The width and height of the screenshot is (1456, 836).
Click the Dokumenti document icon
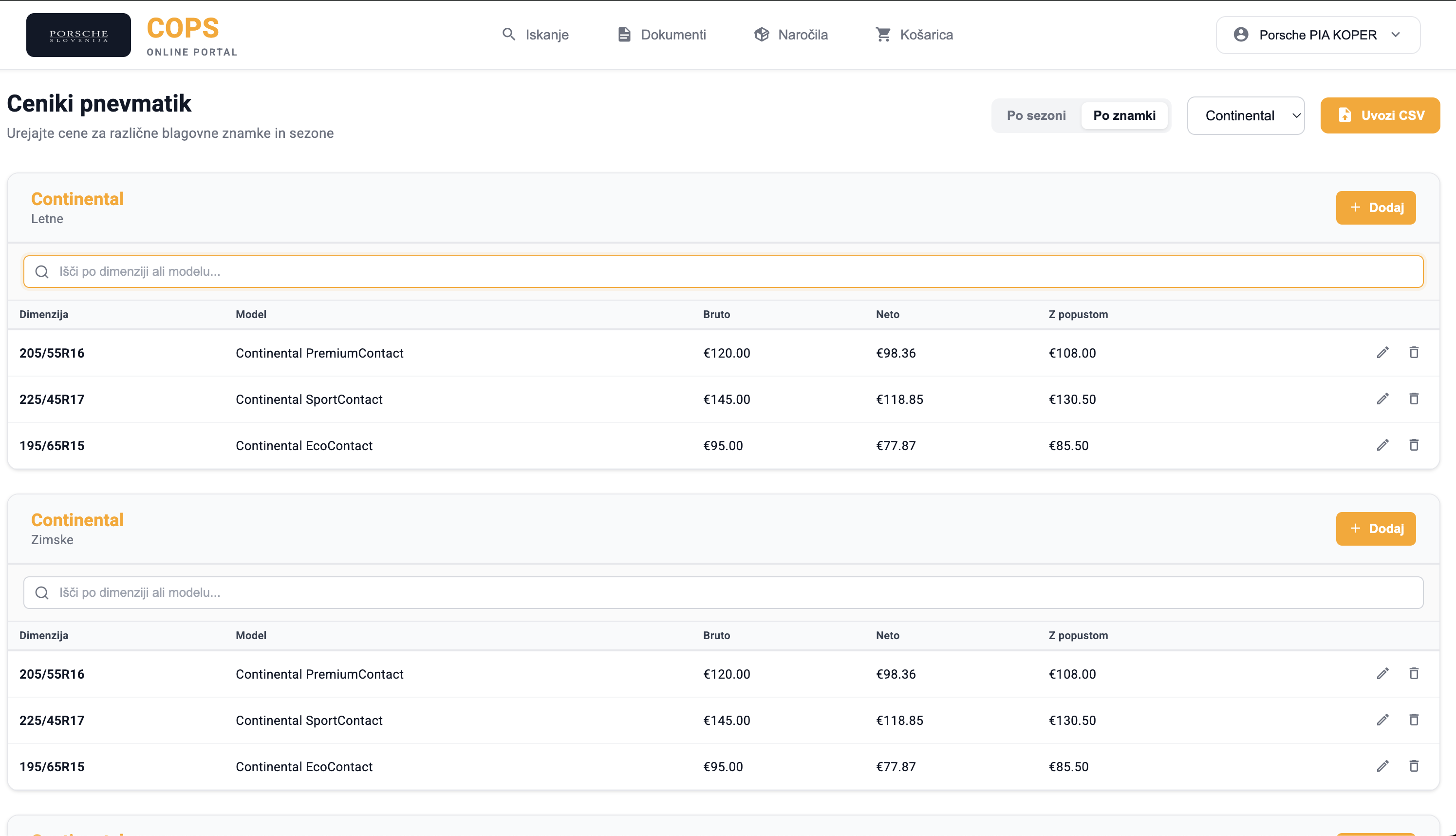click(624, 35)
